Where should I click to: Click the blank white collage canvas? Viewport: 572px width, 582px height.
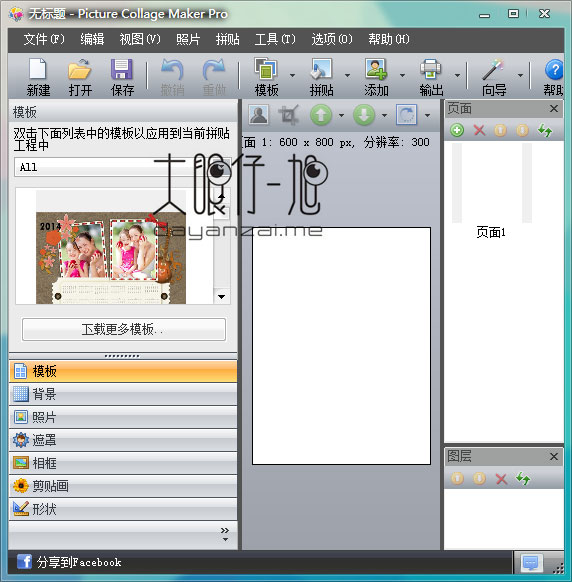341,346
